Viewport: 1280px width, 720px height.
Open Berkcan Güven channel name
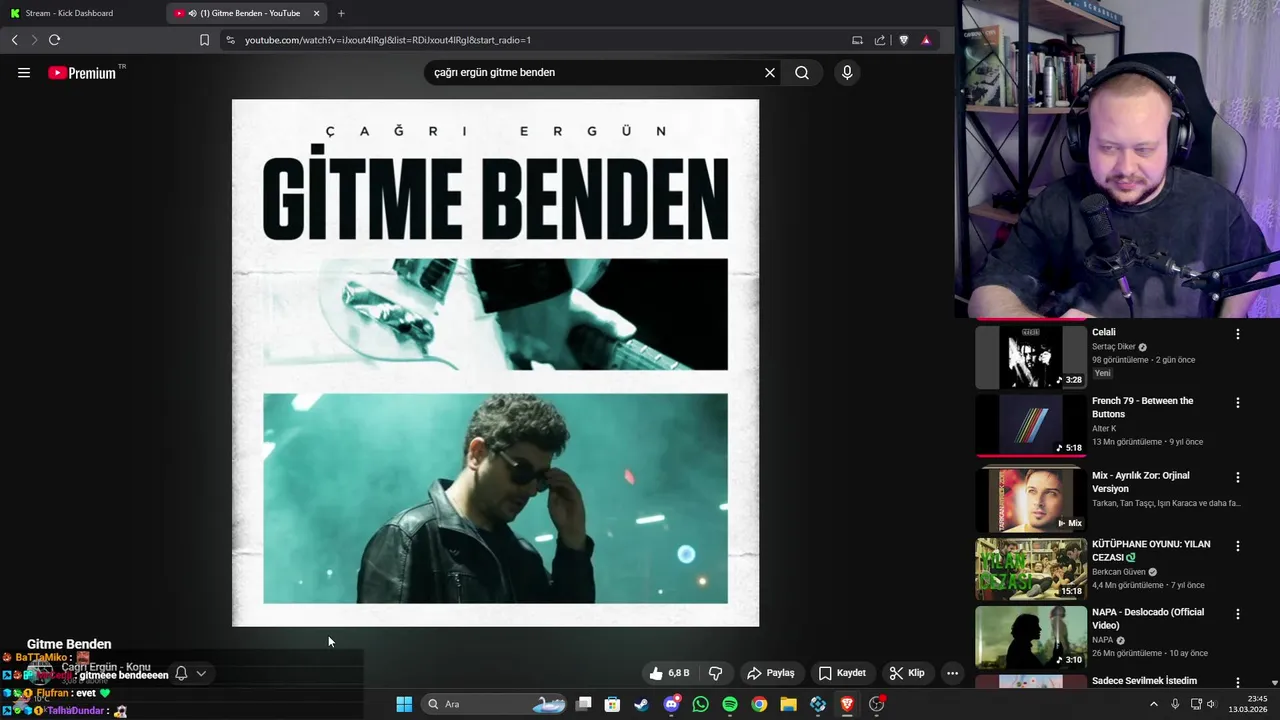[x=1118, y=572]
